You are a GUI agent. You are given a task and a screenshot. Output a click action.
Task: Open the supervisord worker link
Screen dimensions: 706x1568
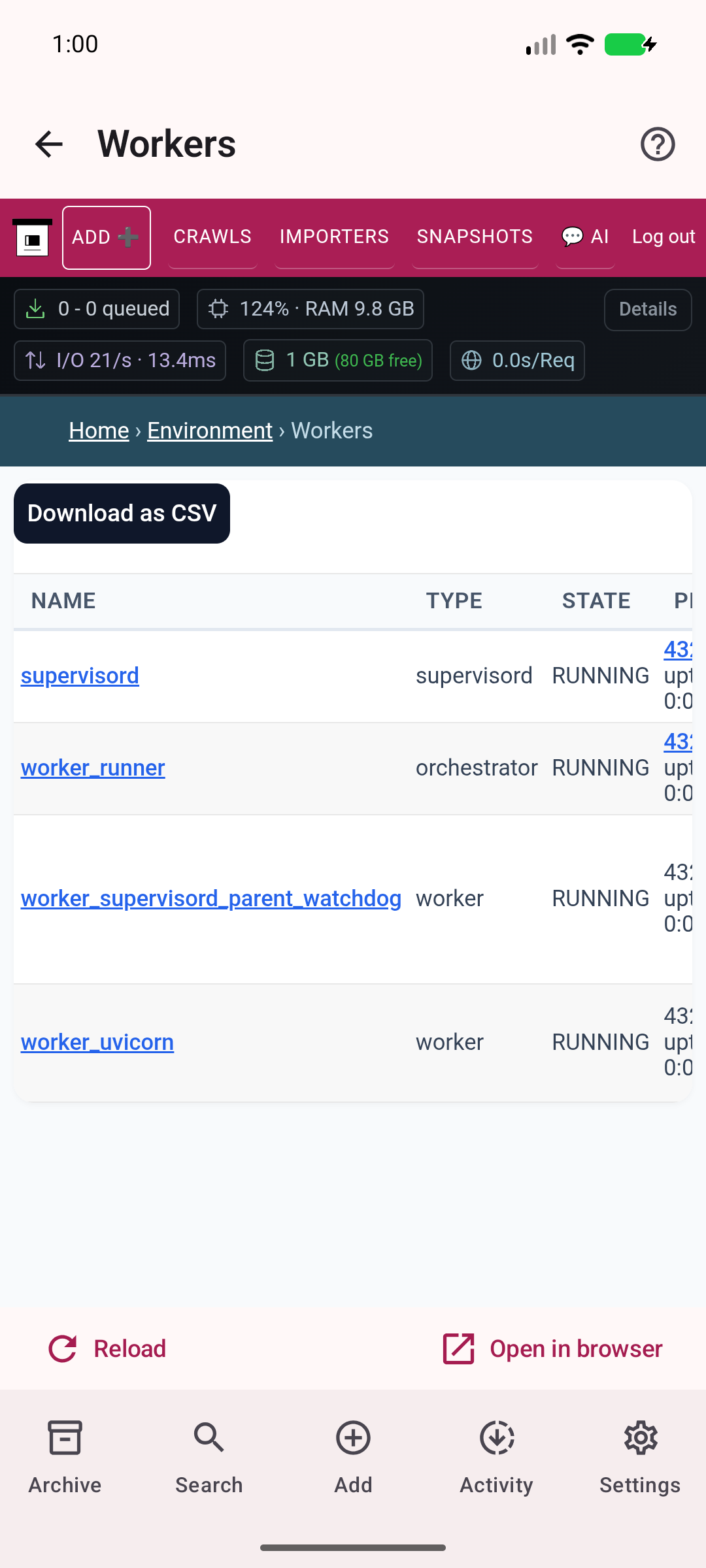[80, 676]
